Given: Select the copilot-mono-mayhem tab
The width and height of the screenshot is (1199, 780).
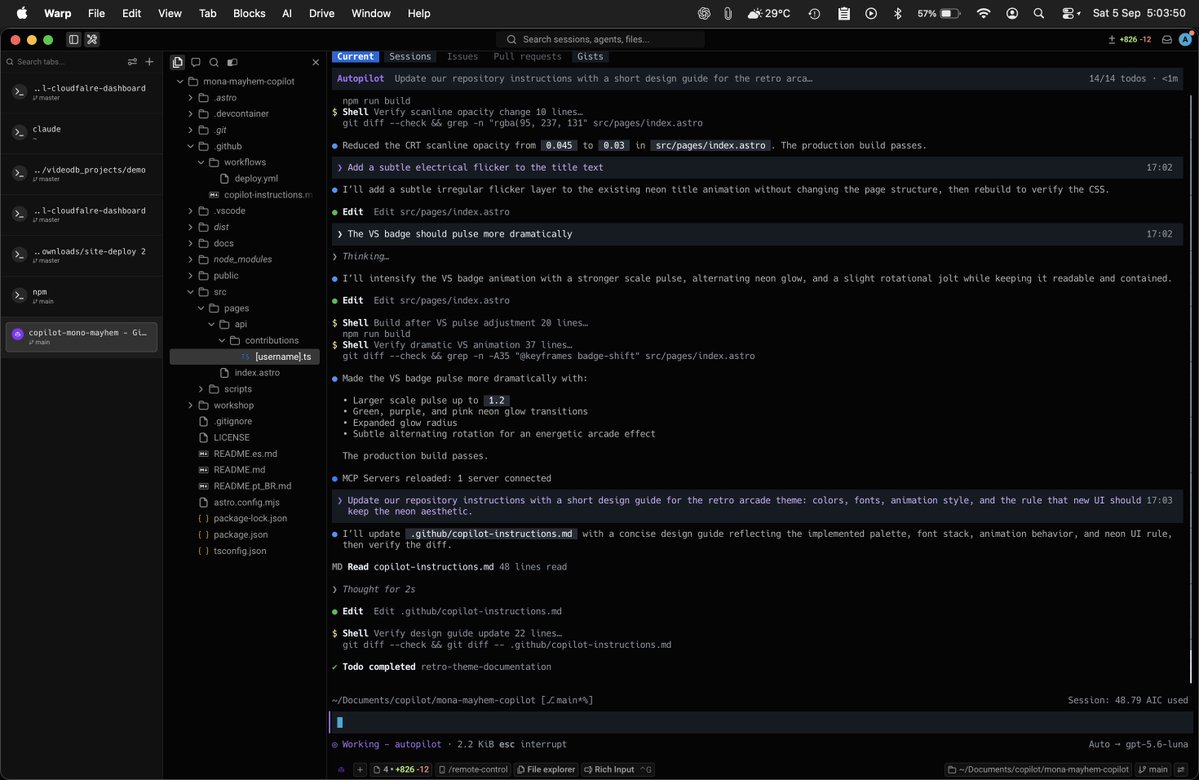Looking at the screenshot, I should point(81,336).
